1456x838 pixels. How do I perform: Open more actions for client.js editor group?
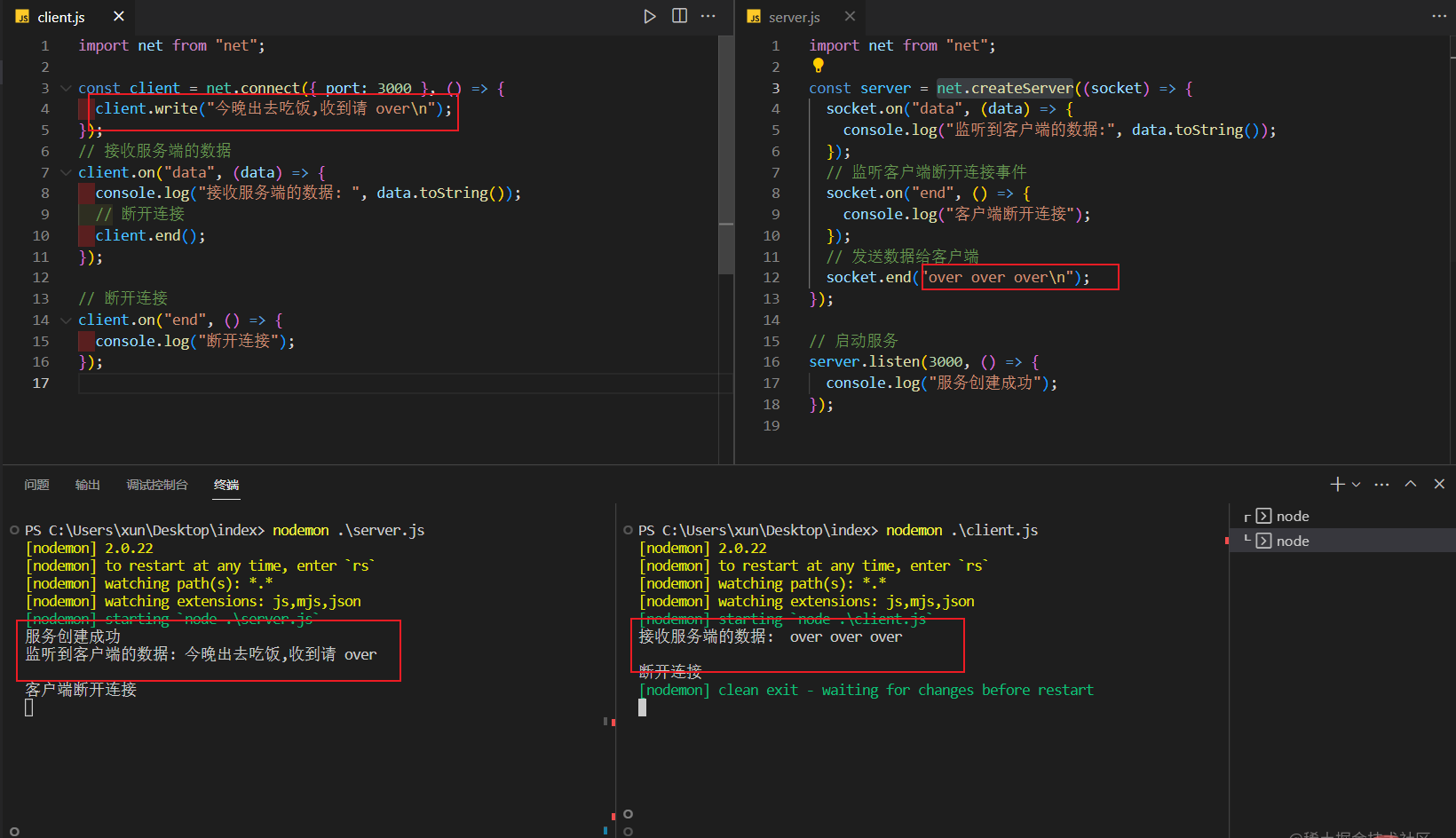tap(708, 16)
